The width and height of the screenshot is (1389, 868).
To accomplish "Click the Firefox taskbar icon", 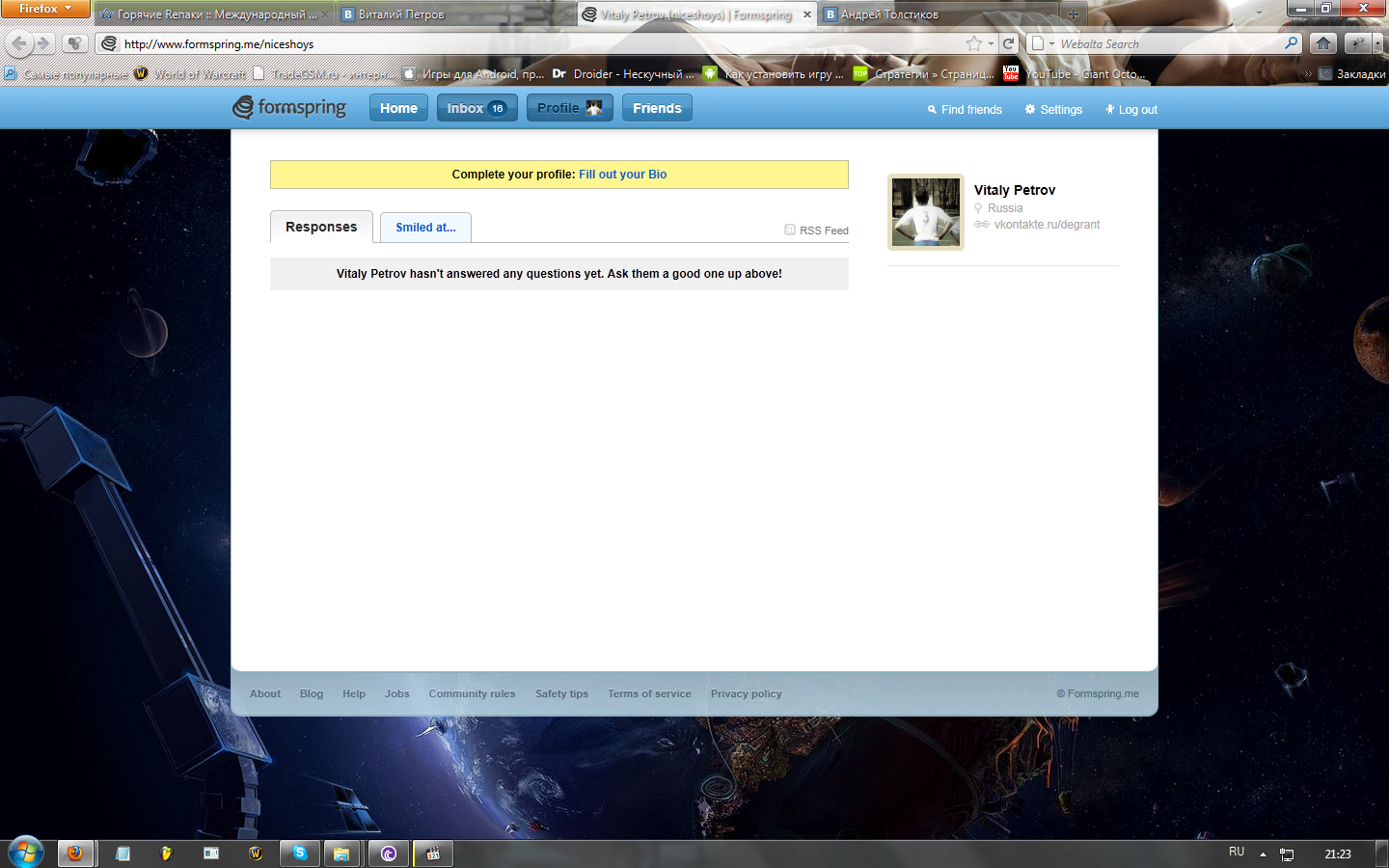I will (x=74, y=854).
